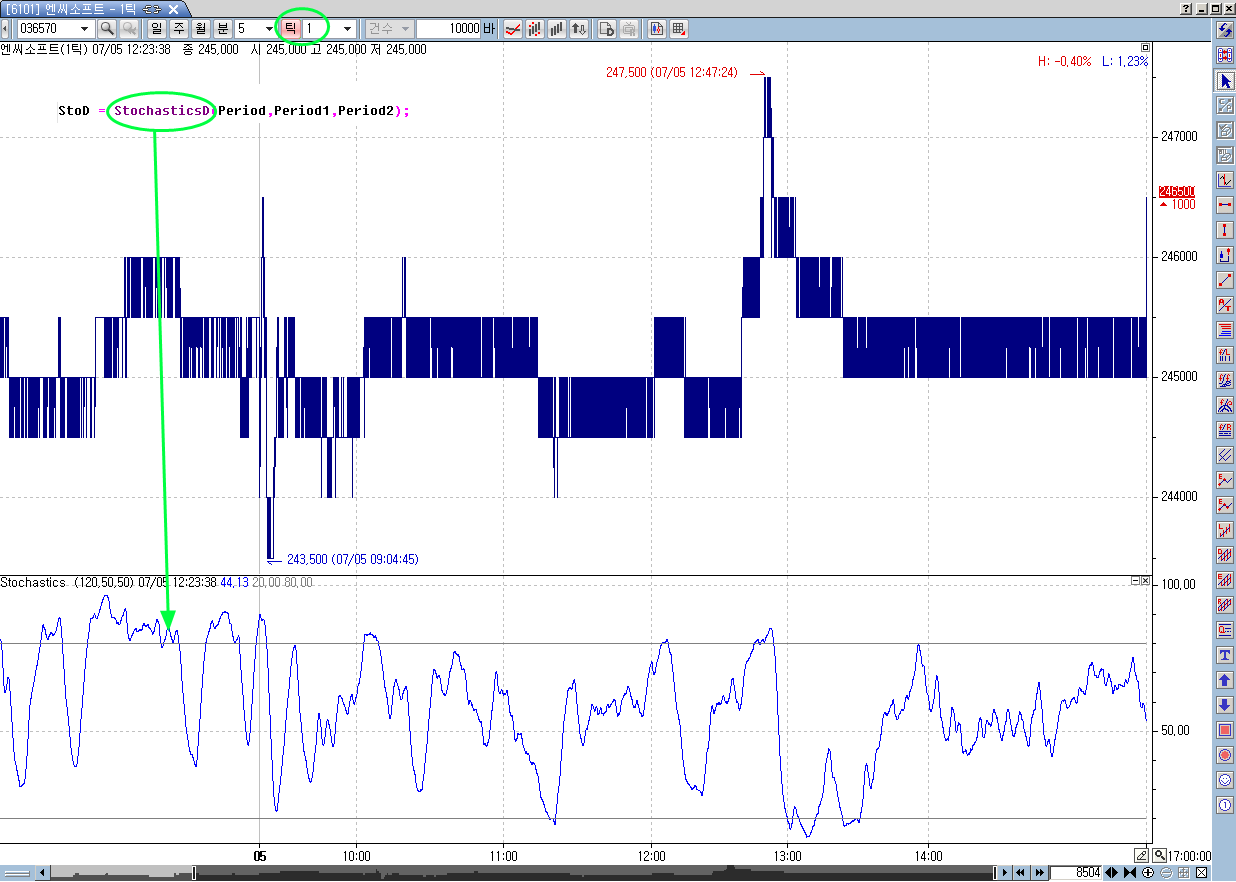Close the Stochastics indicator pane
Screen dimensions: 1236x882
tap(1146, 580)
